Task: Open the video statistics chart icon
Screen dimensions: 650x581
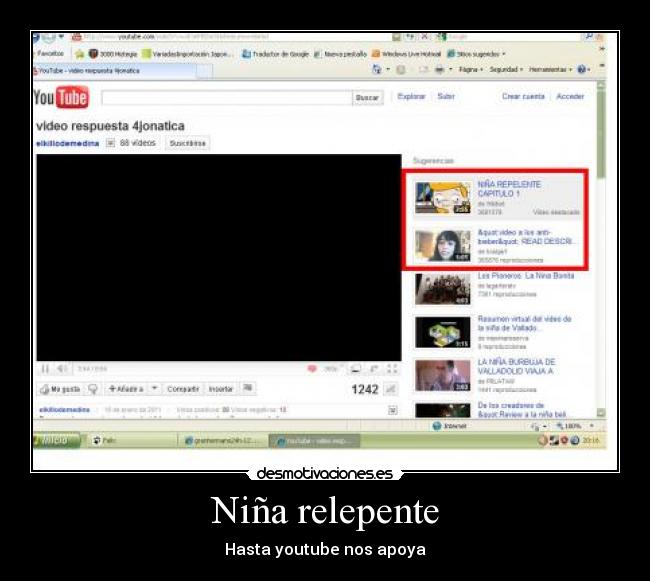Action: (390, 389)
